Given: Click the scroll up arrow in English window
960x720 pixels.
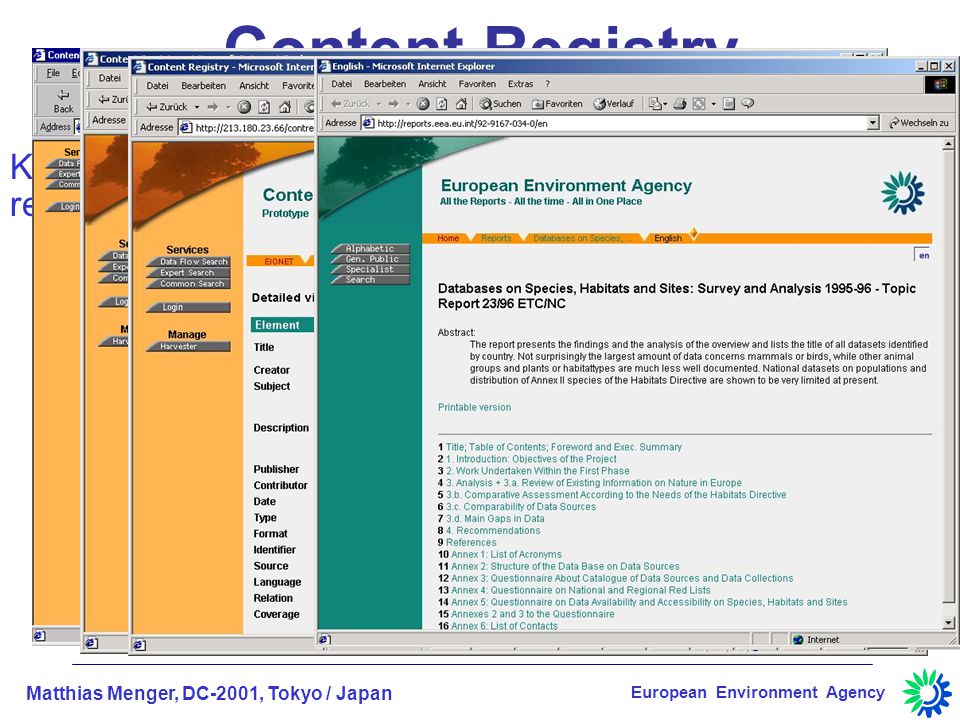Looking at the screenshot, I should tap(948, 144).
